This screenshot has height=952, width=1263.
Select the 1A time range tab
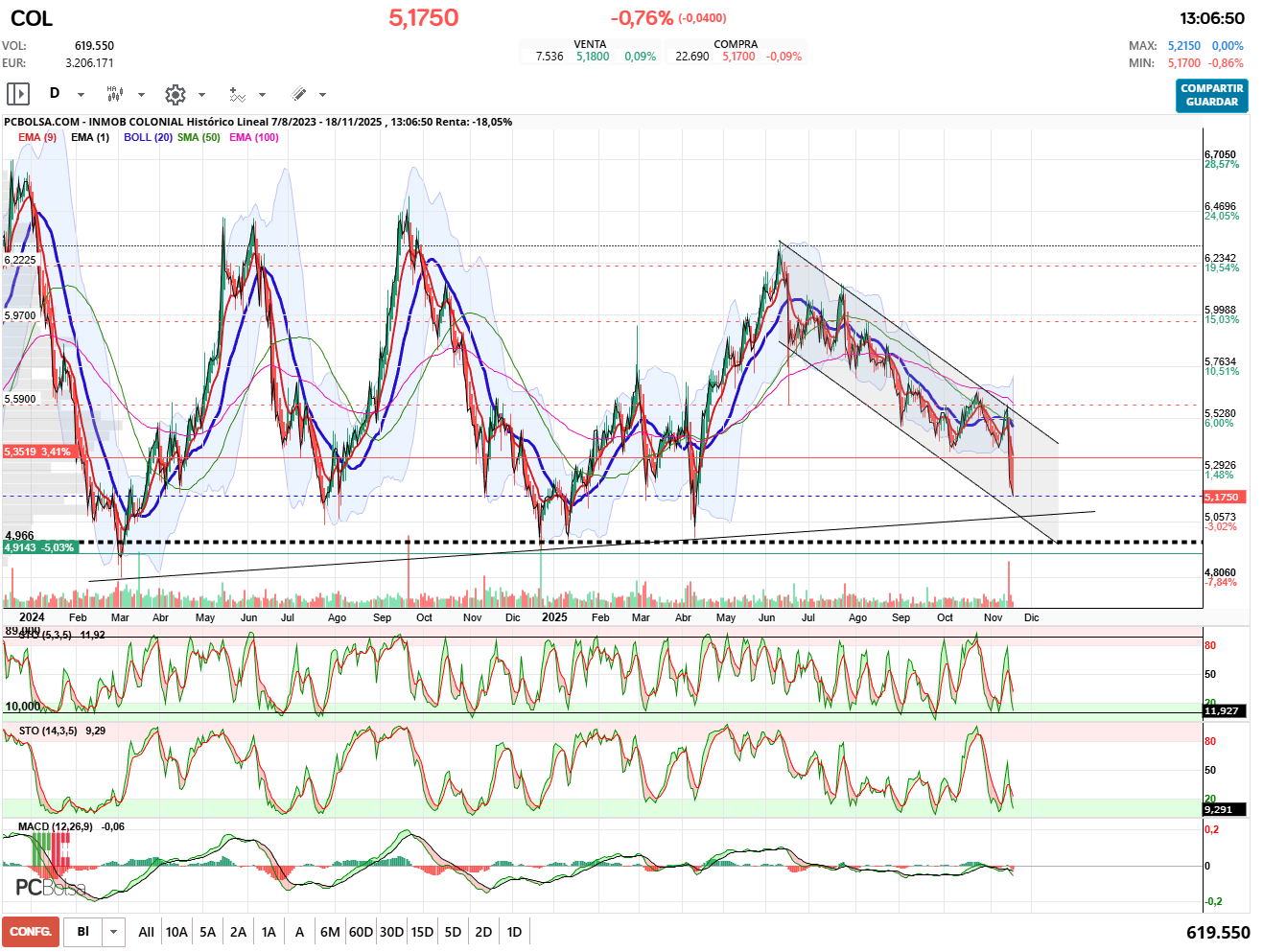269,932
